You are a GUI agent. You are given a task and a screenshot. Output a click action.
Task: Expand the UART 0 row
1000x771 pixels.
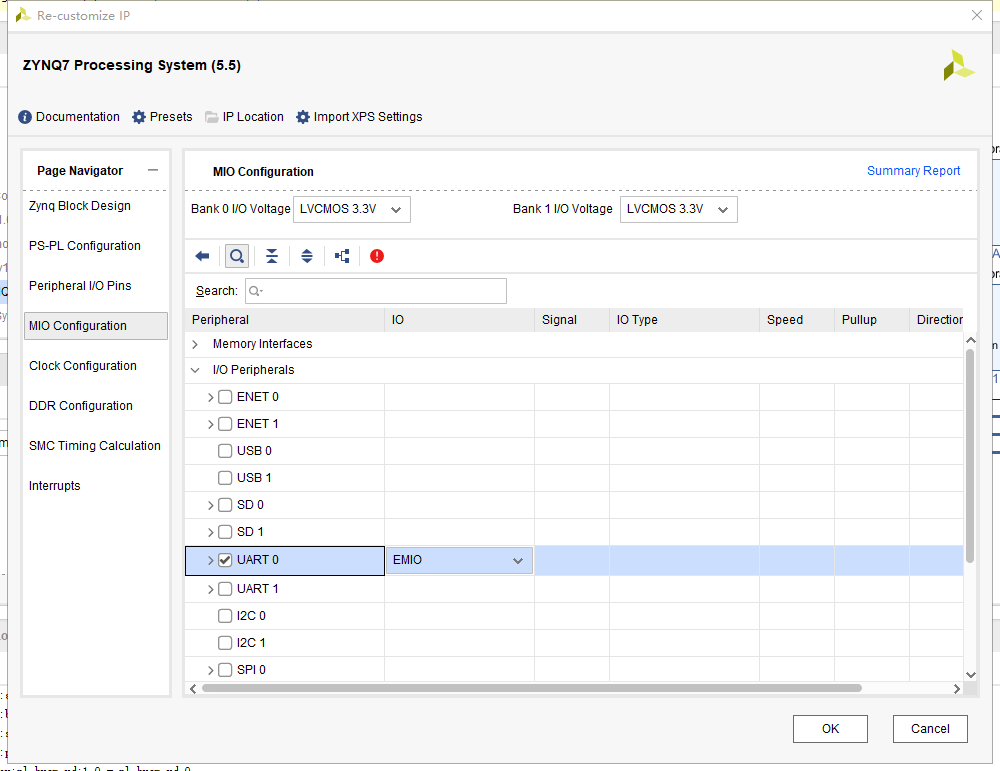click(x=210, y=561)
